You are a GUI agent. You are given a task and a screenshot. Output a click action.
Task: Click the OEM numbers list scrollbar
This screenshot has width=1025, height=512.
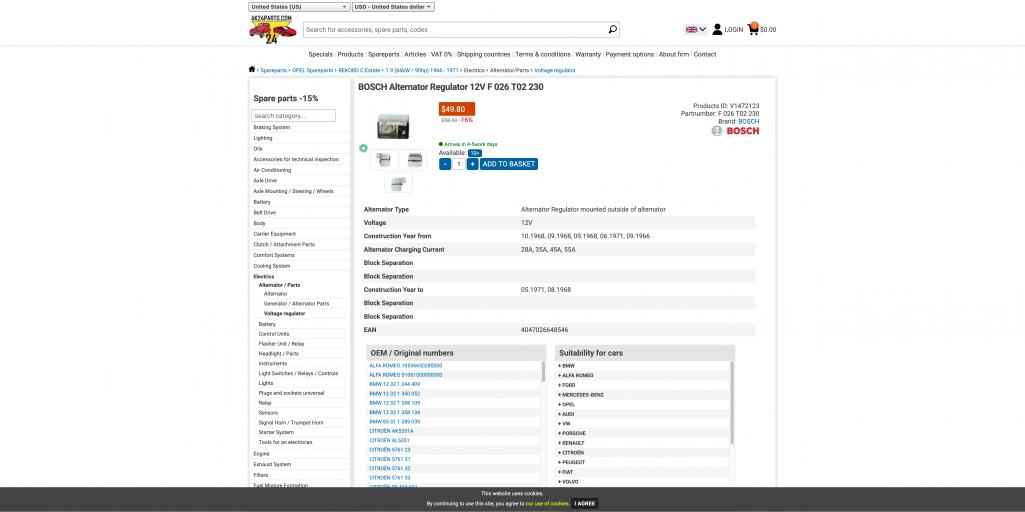(x=543, y=371)
